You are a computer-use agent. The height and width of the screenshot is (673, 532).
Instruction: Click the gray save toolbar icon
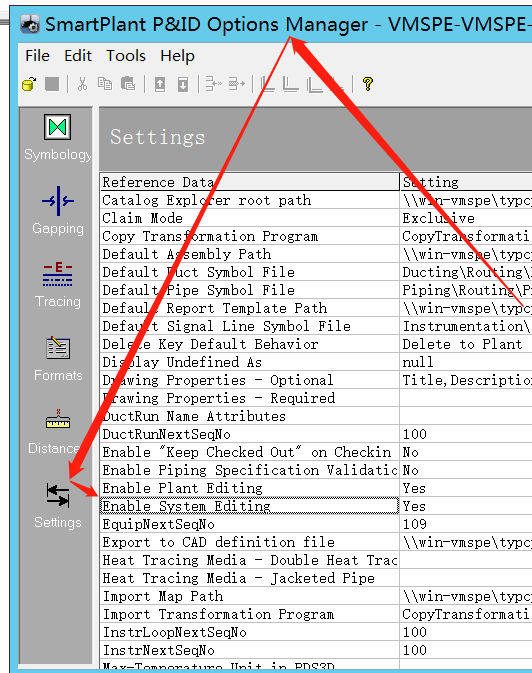click(x=52, y=84)
